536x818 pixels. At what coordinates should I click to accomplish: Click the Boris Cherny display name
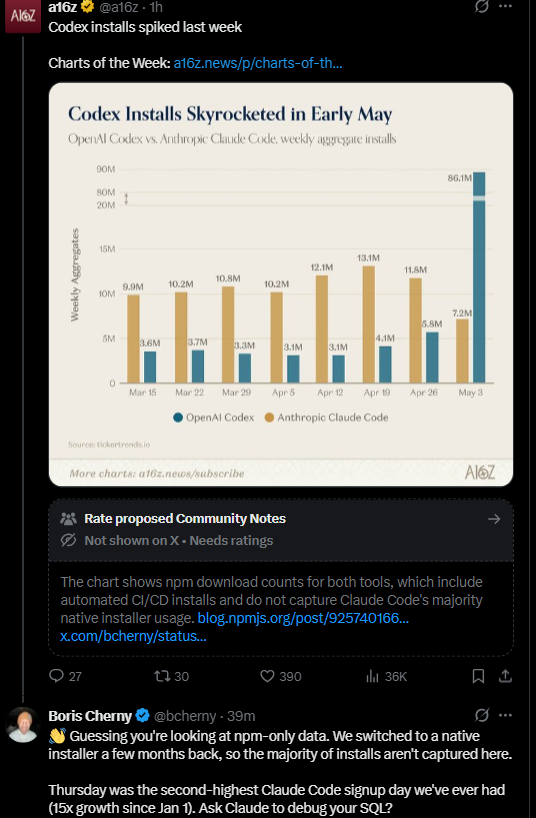tap(90, 716)
